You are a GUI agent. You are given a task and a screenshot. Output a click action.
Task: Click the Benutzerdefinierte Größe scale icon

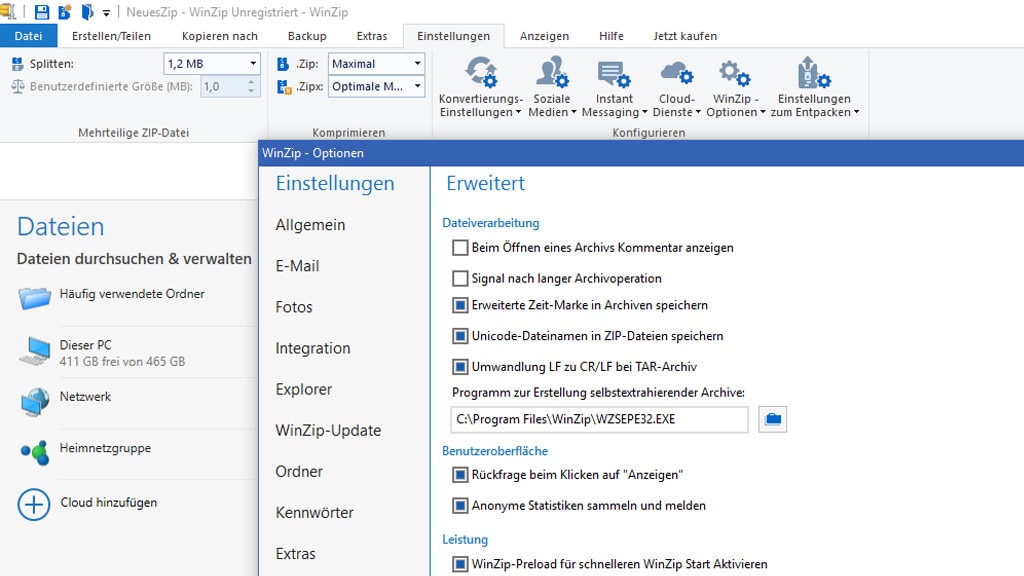(x=18, y=86)
